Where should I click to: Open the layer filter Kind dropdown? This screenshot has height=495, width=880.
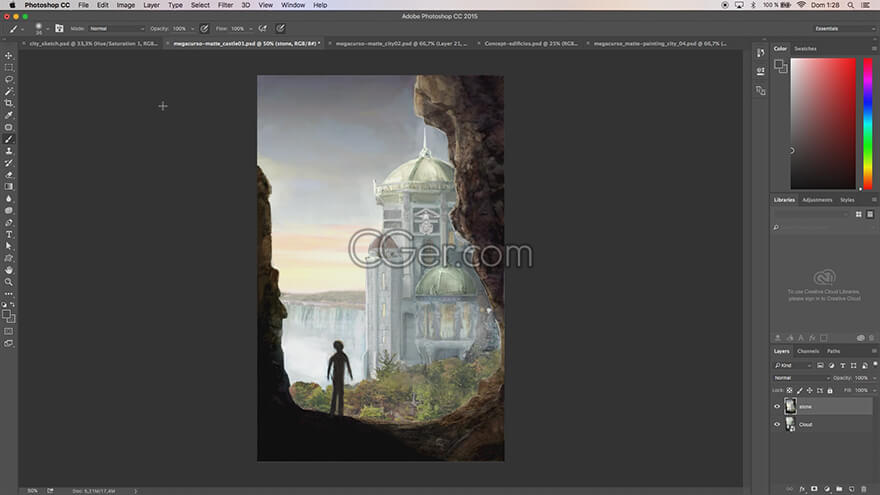(793, 365)
